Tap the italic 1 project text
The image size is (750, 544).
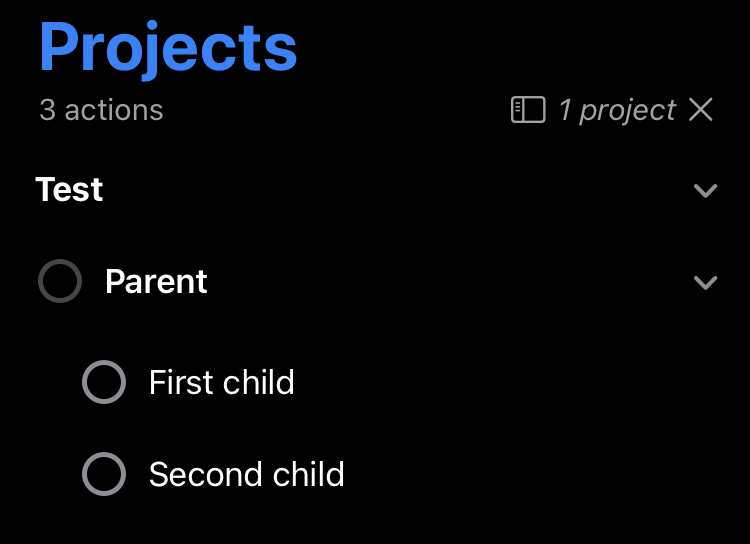[x=618, y=111]
